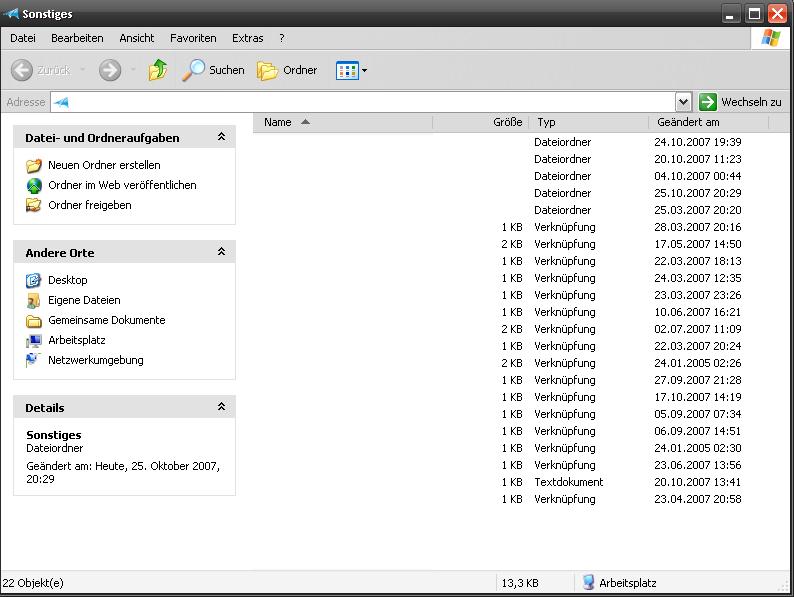Click the Zurück back arrow

click(22, 70)
